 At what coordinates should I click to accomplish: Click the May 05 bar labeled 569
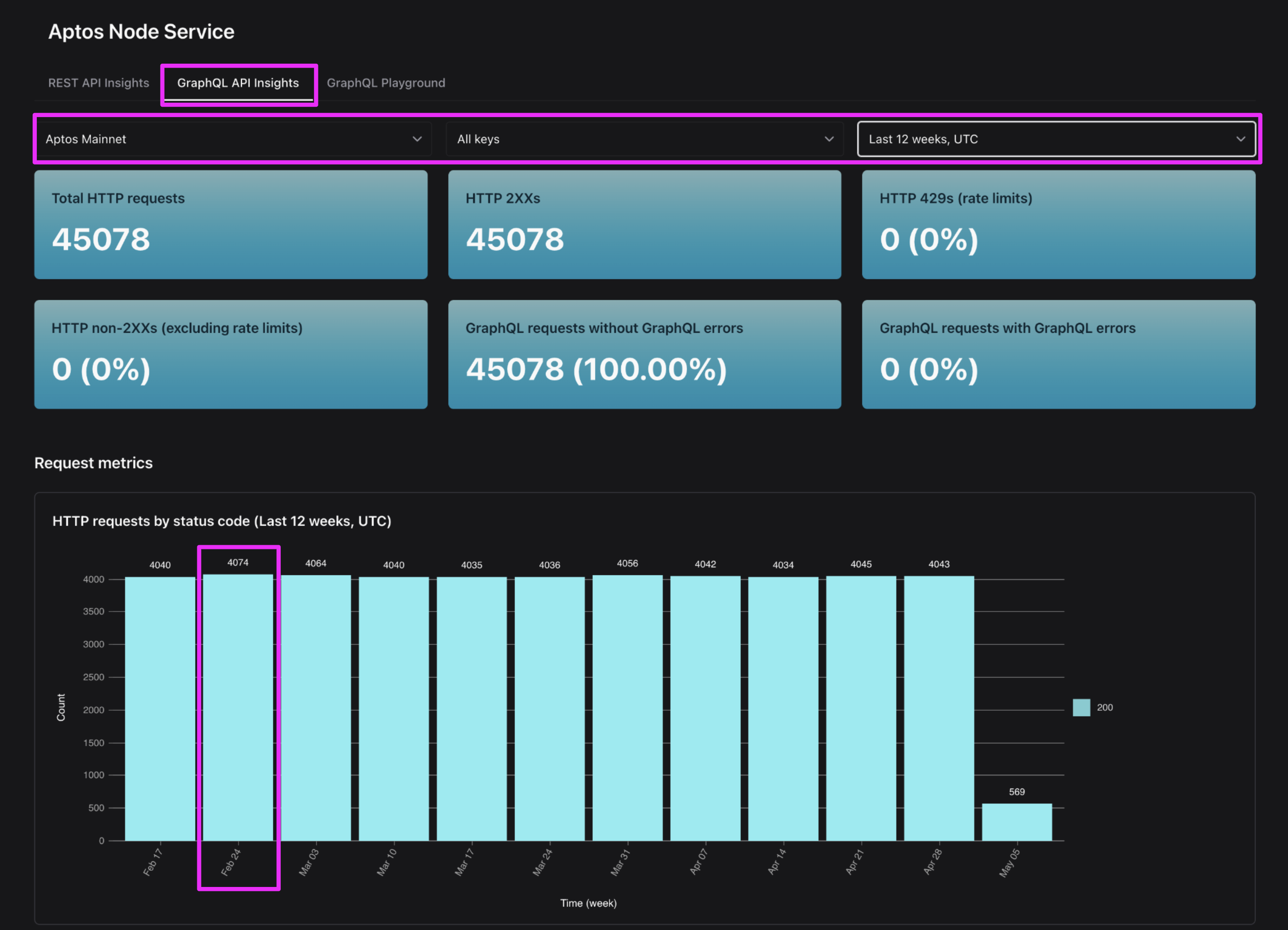click(1017, 822)
